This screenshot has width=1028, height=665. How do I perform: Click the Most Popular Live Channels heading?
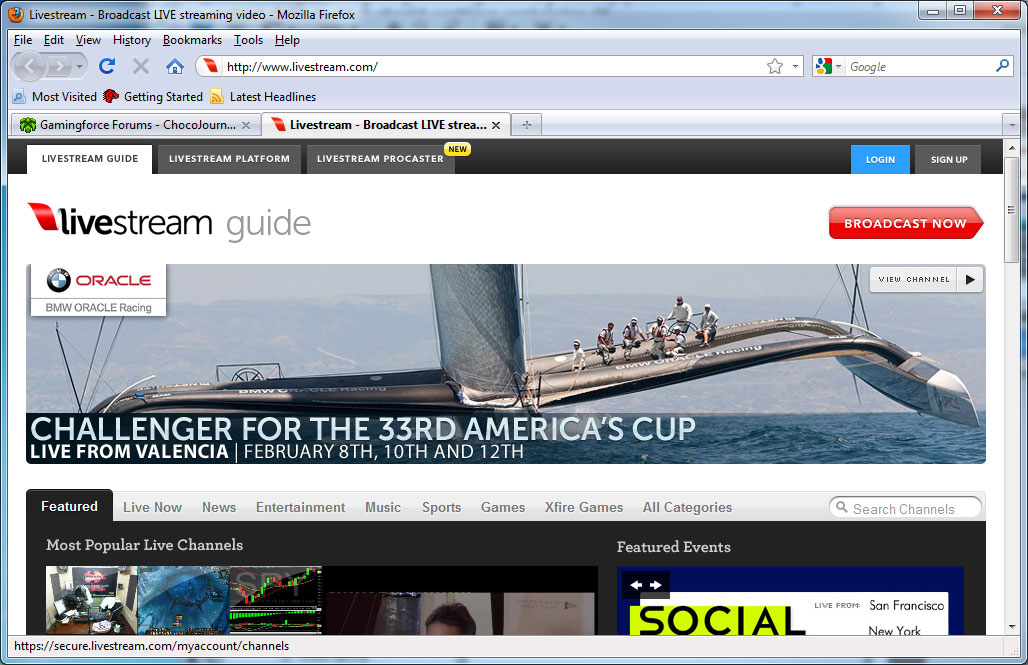(x=144, y=545)
